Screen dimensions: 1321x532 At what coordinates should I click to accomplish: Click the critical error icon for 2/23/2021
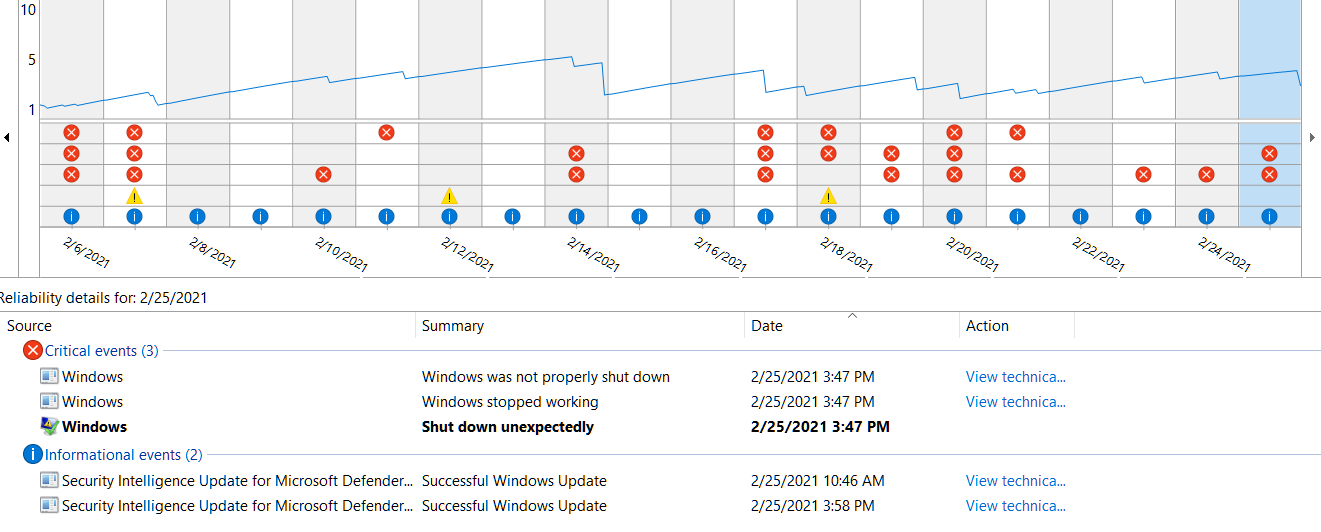(x=1143, y=175)
